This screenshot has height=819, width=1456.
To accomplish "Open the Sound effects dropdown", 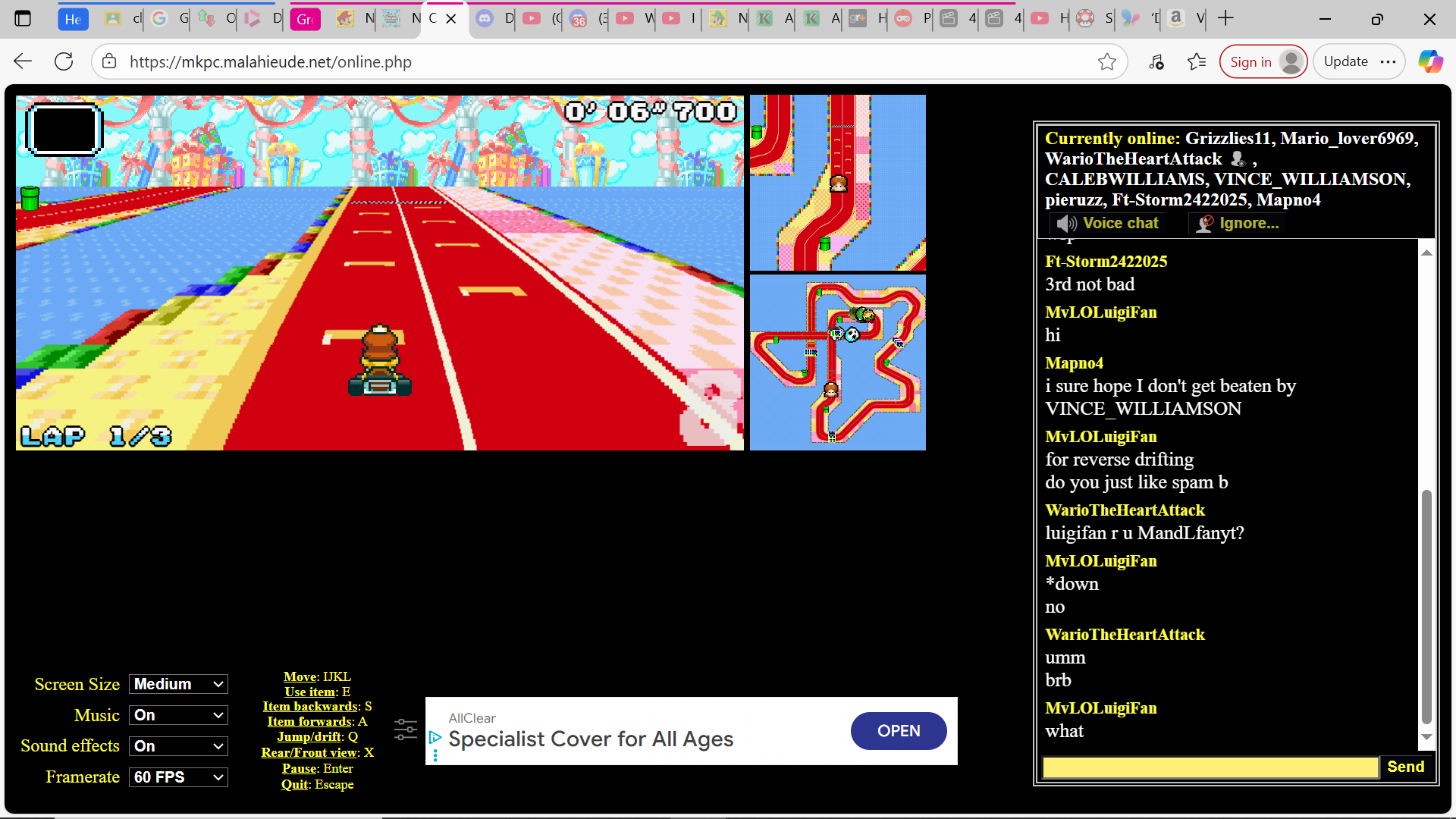I will click(x=178, y=746).
